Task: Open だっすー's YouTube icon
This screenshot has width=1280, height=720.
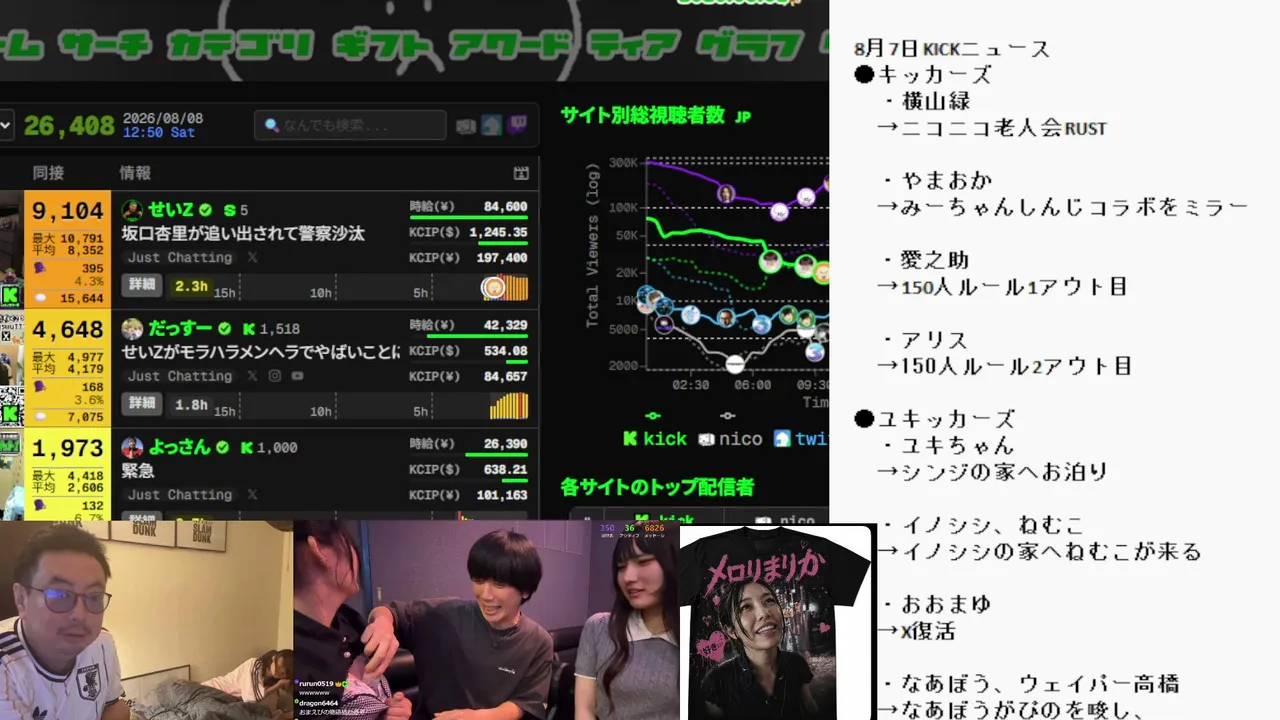Action: [x=297, y=376]
